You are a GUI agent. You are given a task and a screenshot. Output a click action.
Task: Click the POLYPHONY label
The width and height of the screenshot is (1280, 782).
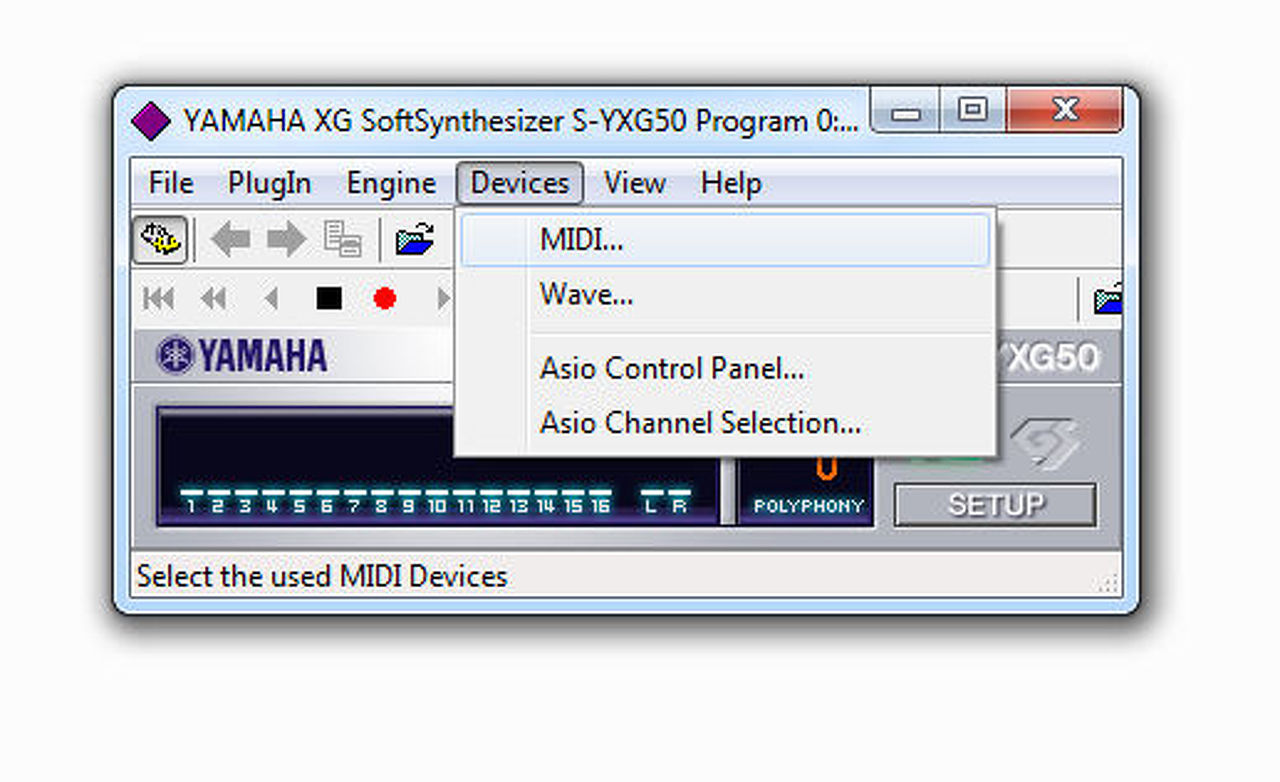(x=808, y=507)
